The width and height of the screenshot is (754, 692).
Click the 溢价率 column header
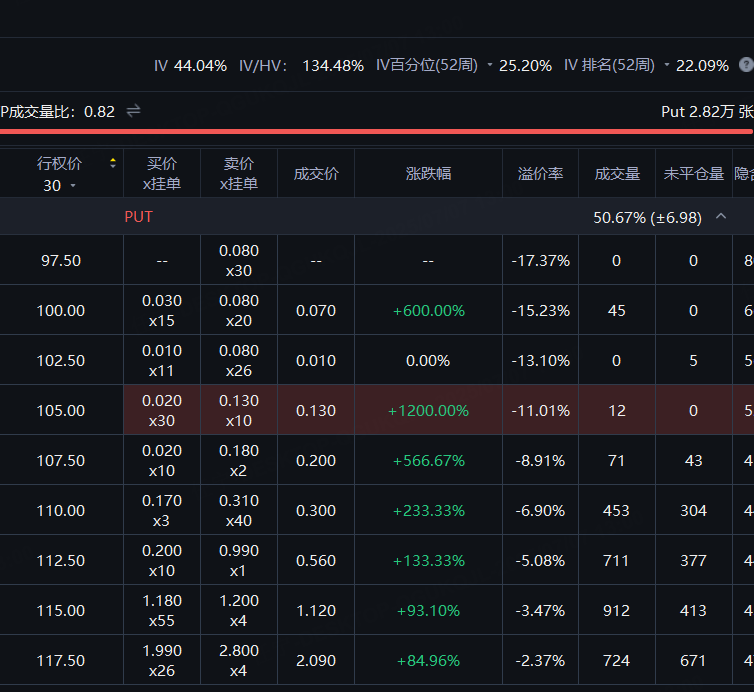click(540, 173)
